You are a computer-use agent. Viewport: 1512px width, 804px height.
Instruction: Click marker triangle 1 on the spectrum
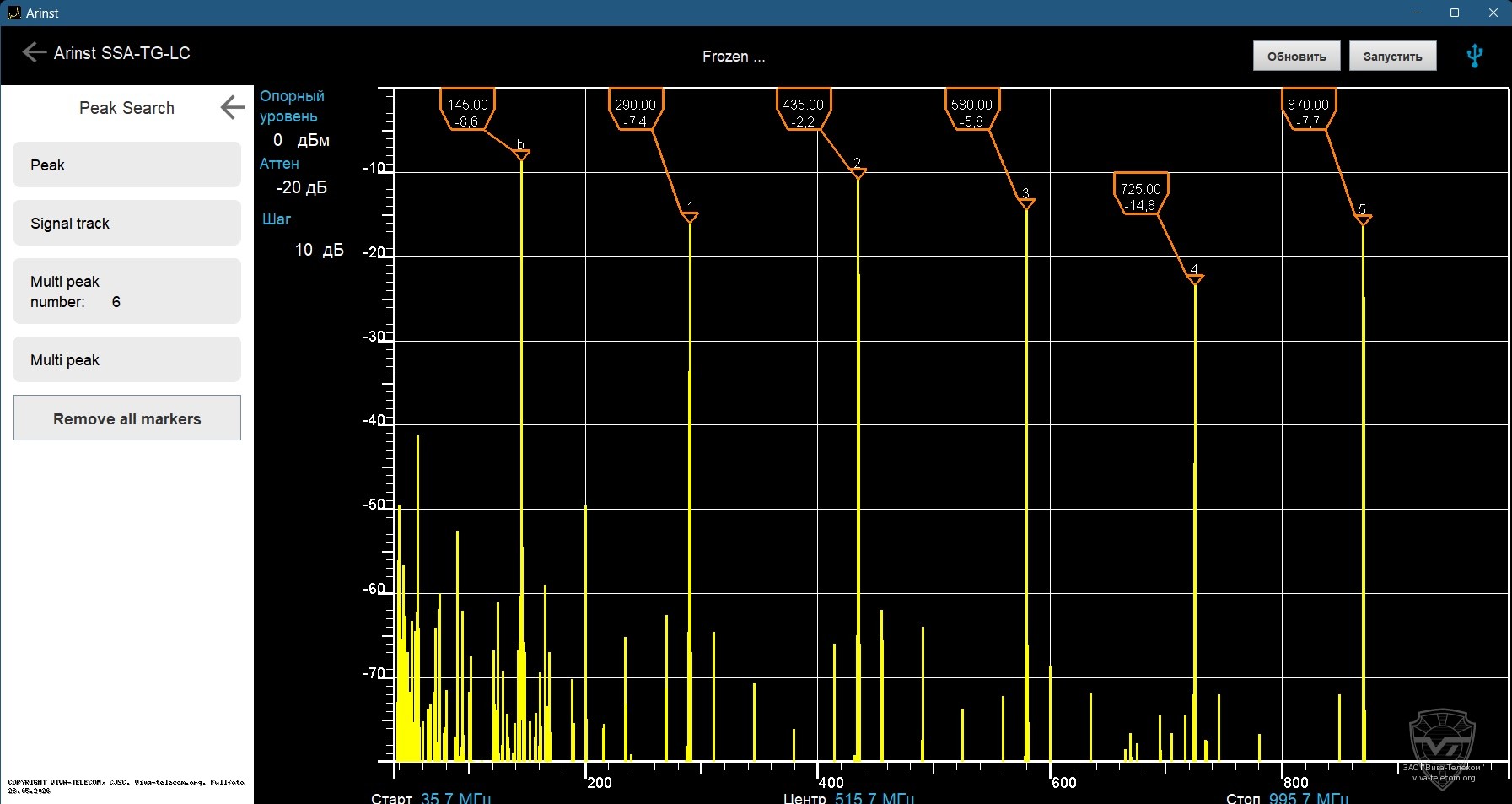[x=690, y=217]
